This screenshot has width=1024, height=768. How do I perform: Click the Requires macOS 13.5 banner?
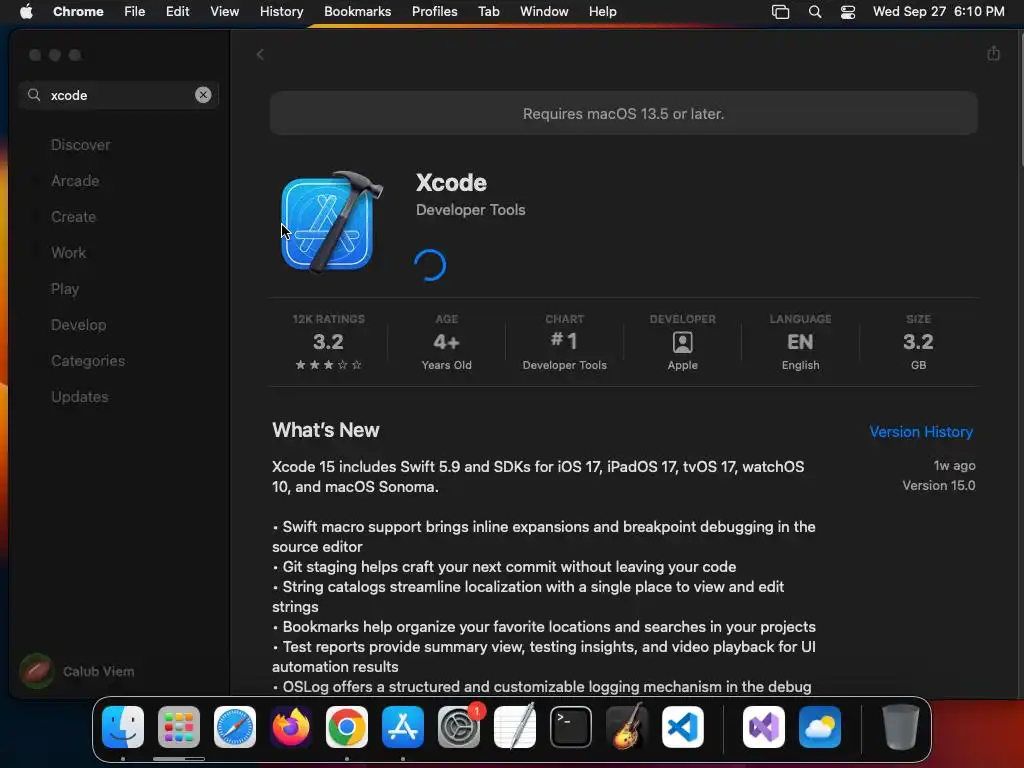pyautogui.click(x=624, y=114)
